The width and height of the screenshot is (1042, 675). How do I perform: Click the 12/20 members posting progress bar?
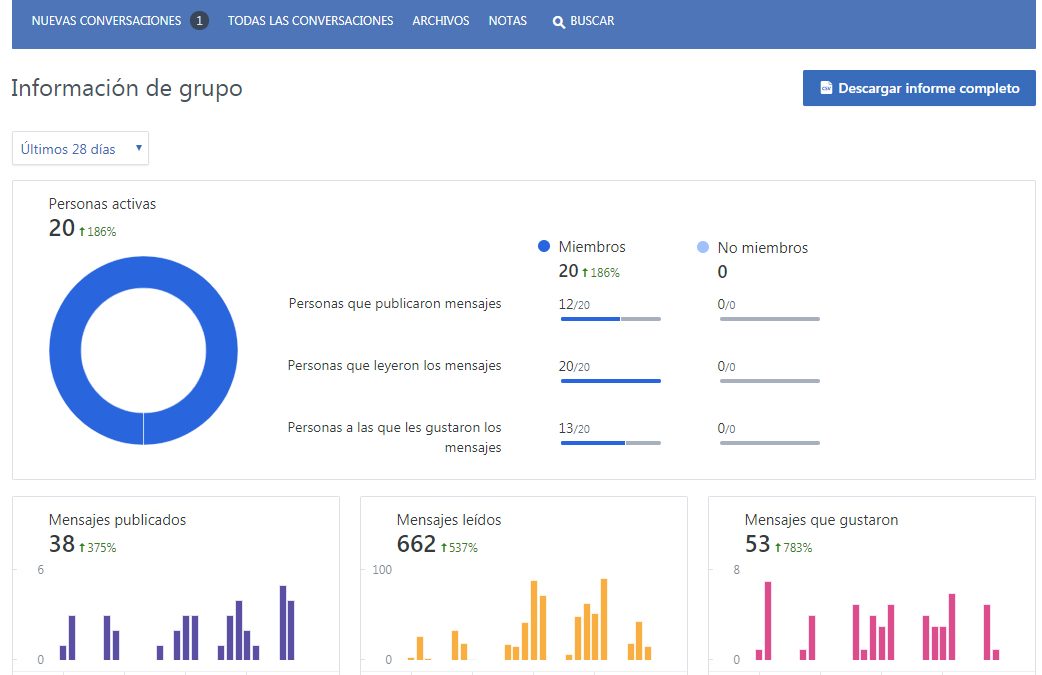click(x=610, y=319)
